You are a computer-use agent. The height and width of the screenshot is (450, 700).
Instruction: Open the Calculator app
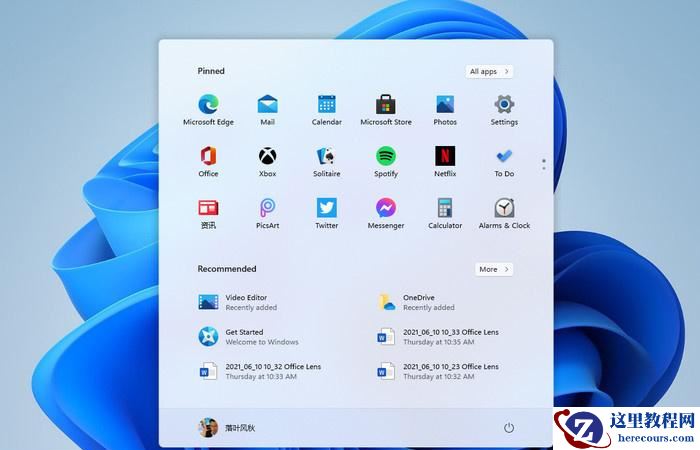point(445,213)
